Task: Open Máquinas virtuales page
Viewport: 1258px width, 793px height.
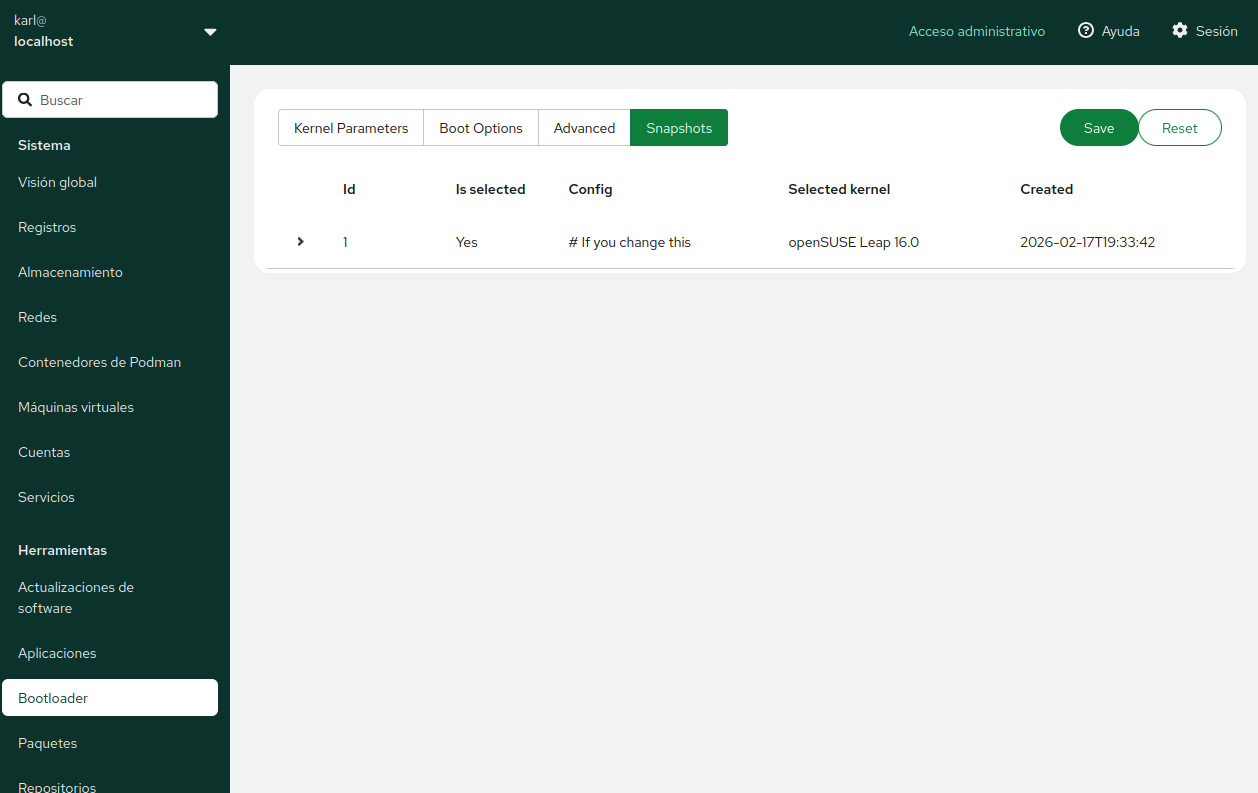Action: click(76, 407)
